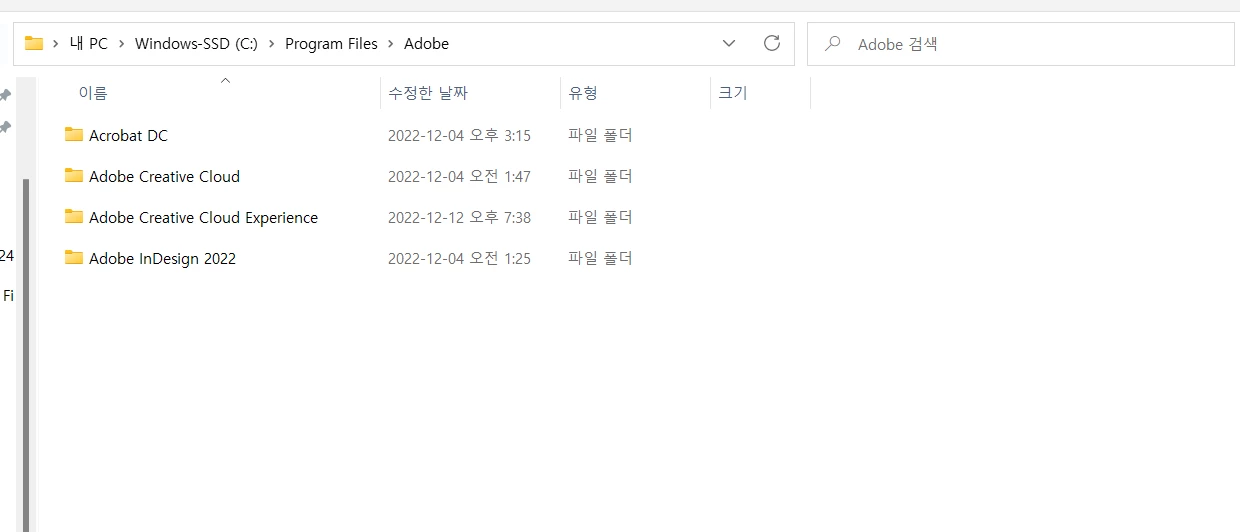Click date 2022-12-12 오후 7:38

click(x=459, y=217)
